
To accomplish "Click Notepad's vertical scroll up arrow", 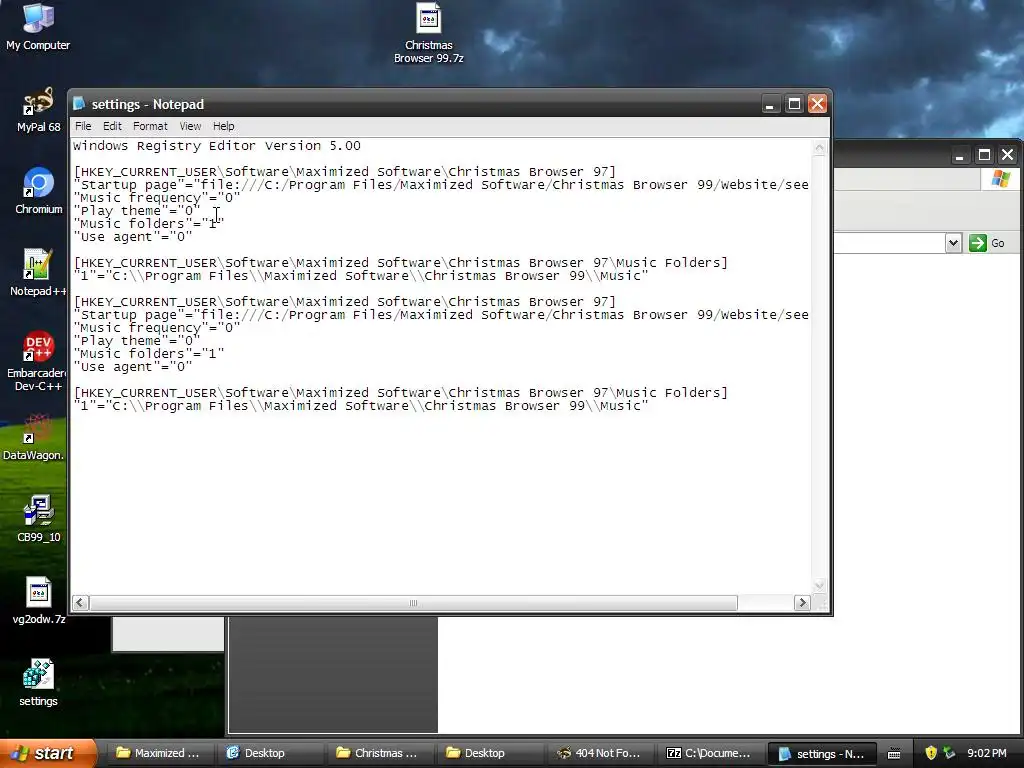I will click(819, 148).
